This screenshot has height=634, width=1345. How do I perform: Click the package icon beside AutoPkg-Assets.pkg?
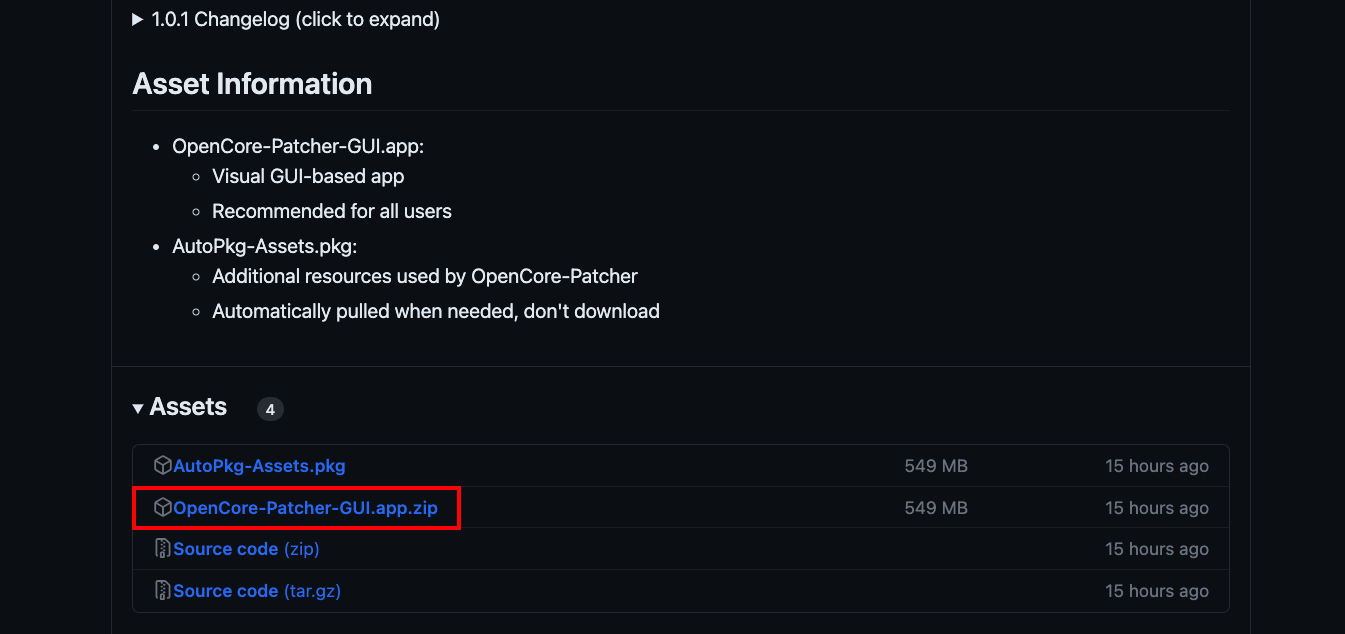point(163,466)
